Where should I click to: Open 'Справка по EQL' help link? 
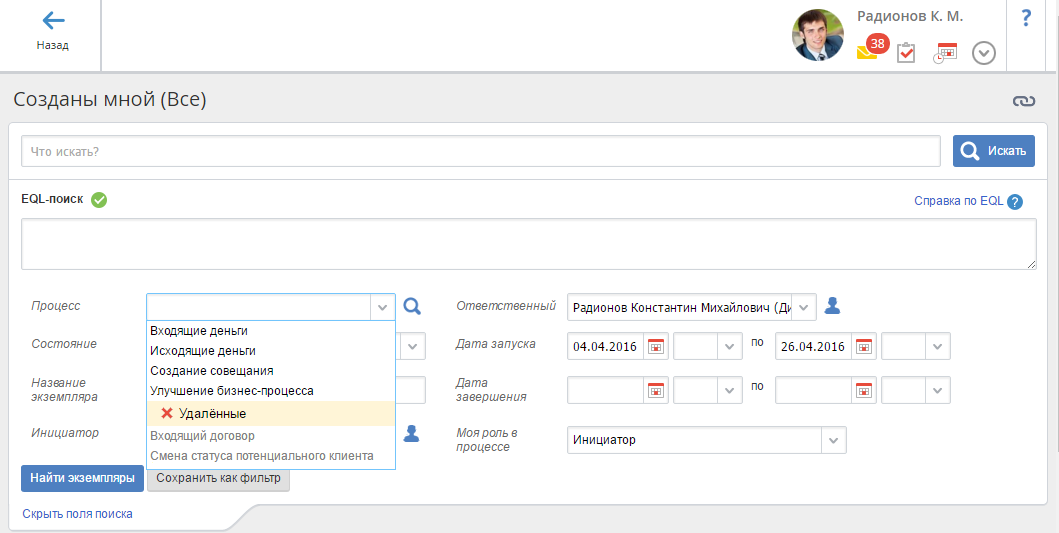tap(958, 201)
